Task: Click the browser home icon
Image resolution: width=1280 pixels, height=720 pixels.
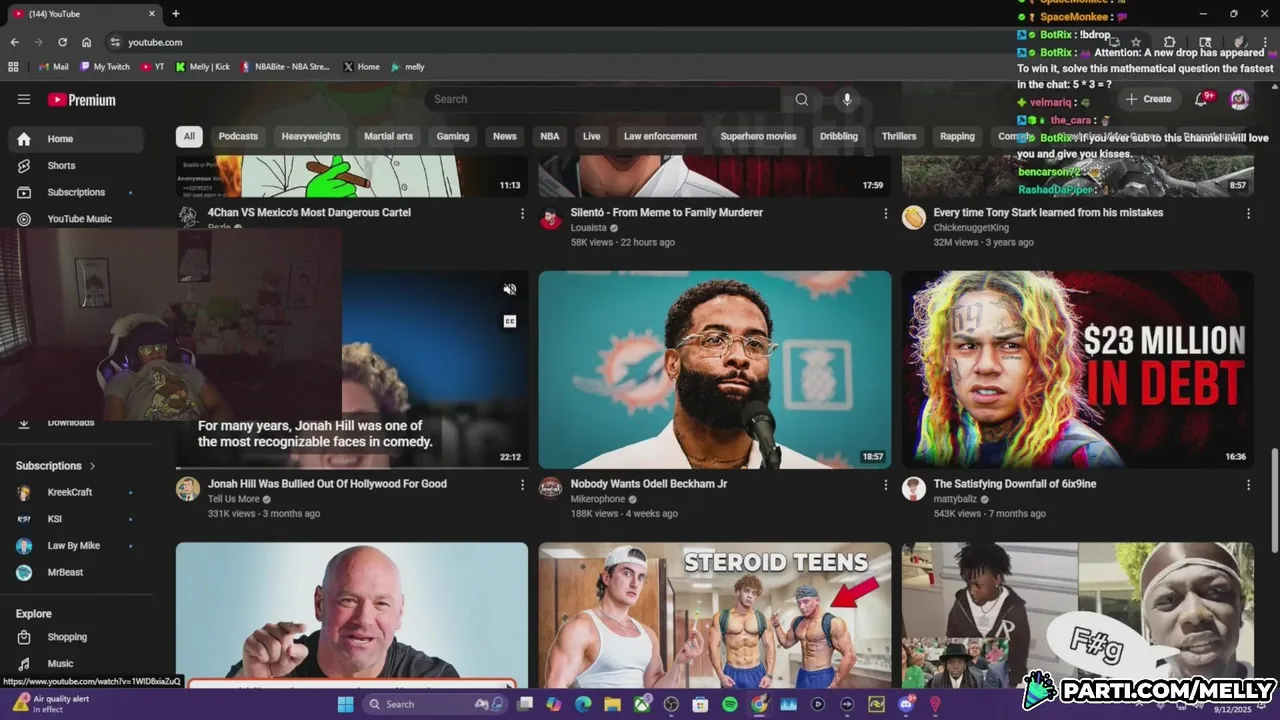Action: point(86,42)
